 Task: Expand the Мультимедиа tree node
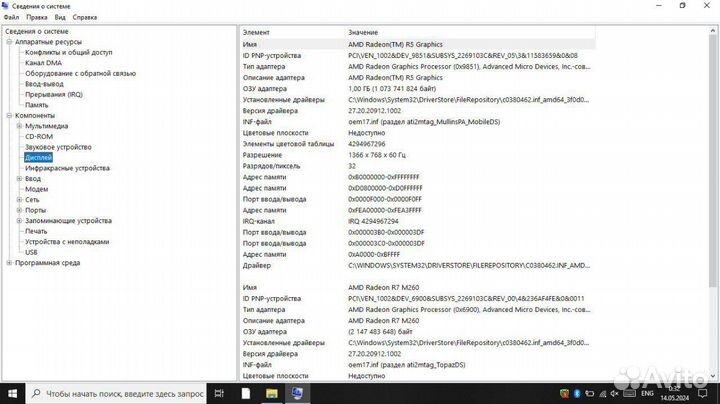coord(19,126)
